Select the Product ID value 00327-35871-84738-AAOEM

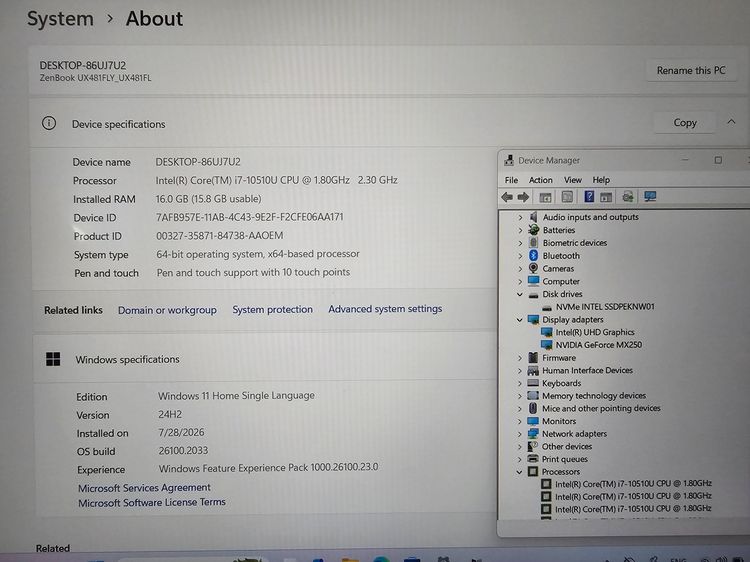pos(220,236)
